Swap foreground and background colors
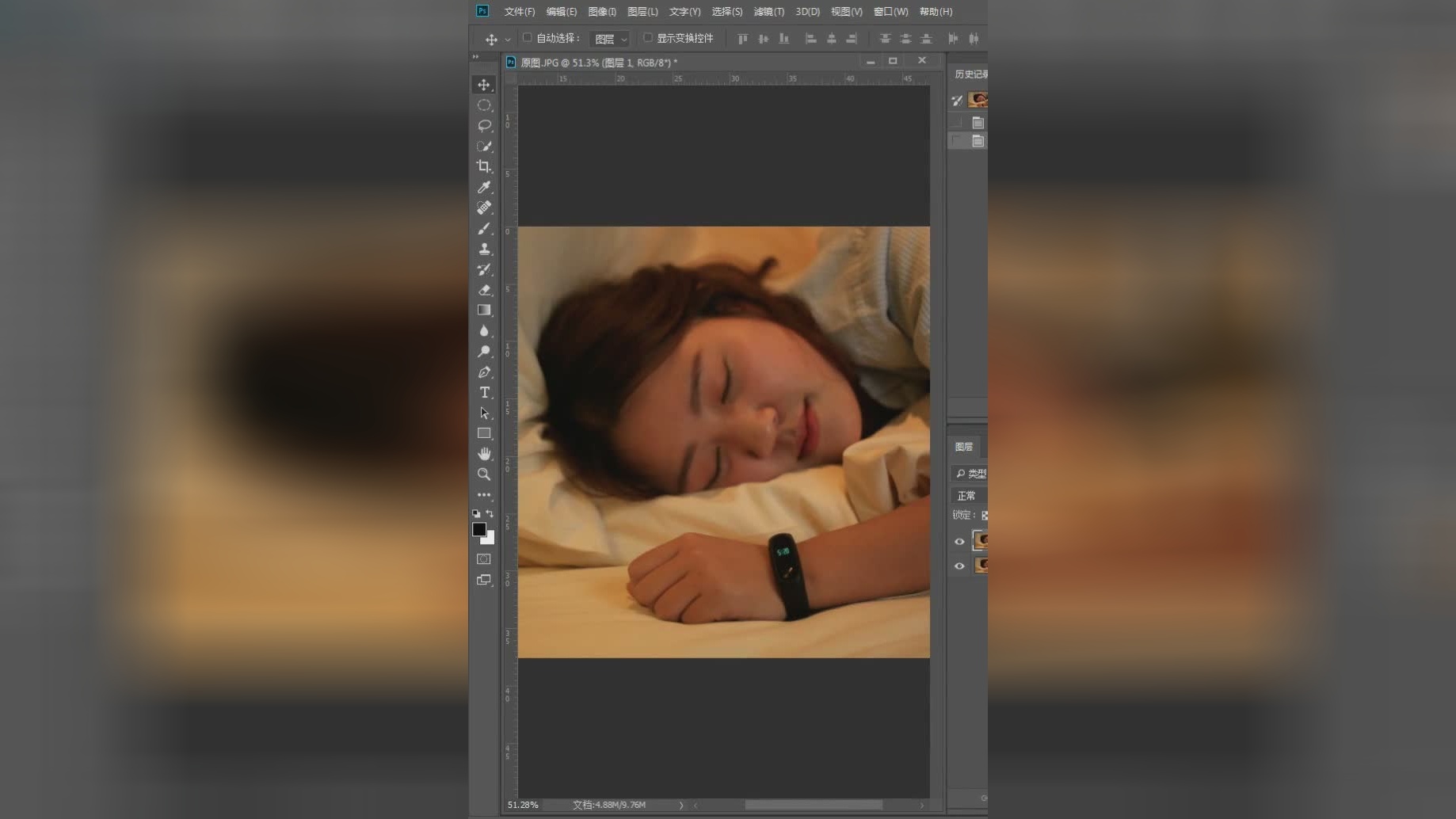Image resolution: width=1456 pixels, height=819 pixels. [x=490, y=514]
